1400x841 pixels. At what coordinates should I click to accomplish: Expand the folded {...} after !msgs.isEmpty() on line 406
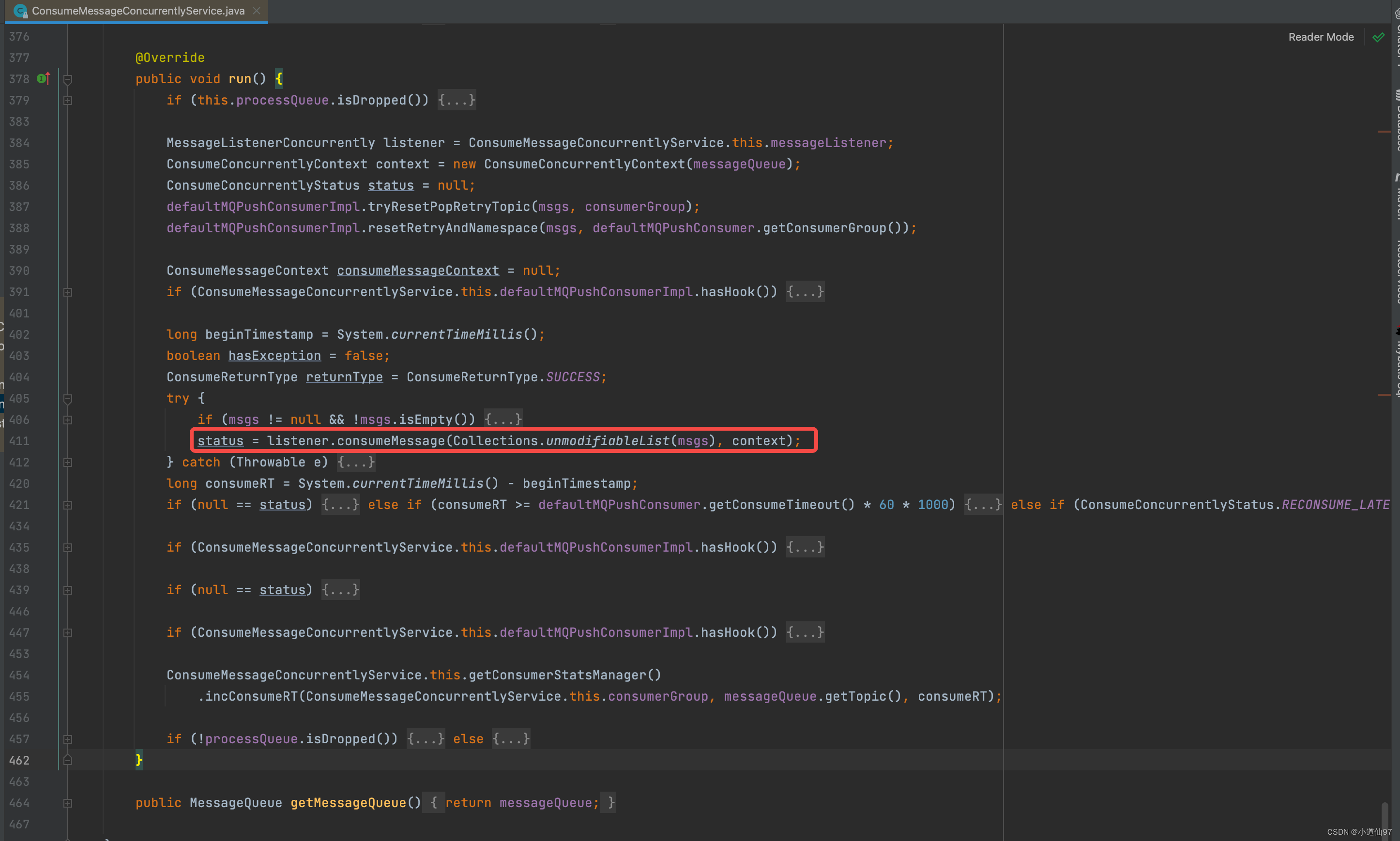pos(503,420)
